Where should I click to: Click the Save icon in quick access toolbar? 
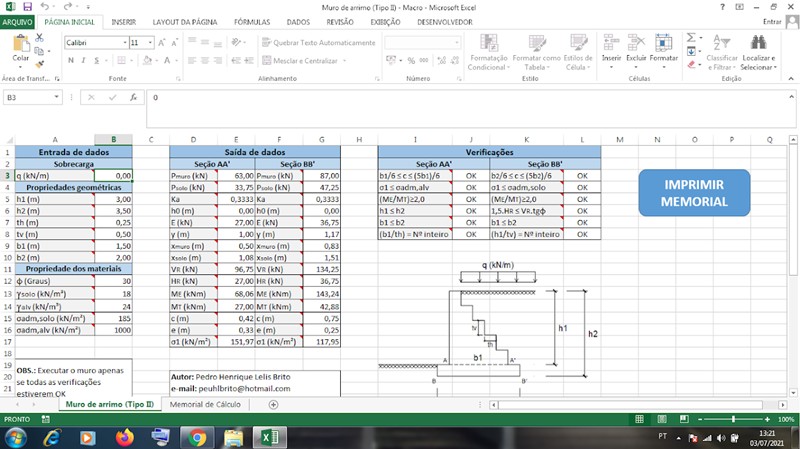[28, 7]
